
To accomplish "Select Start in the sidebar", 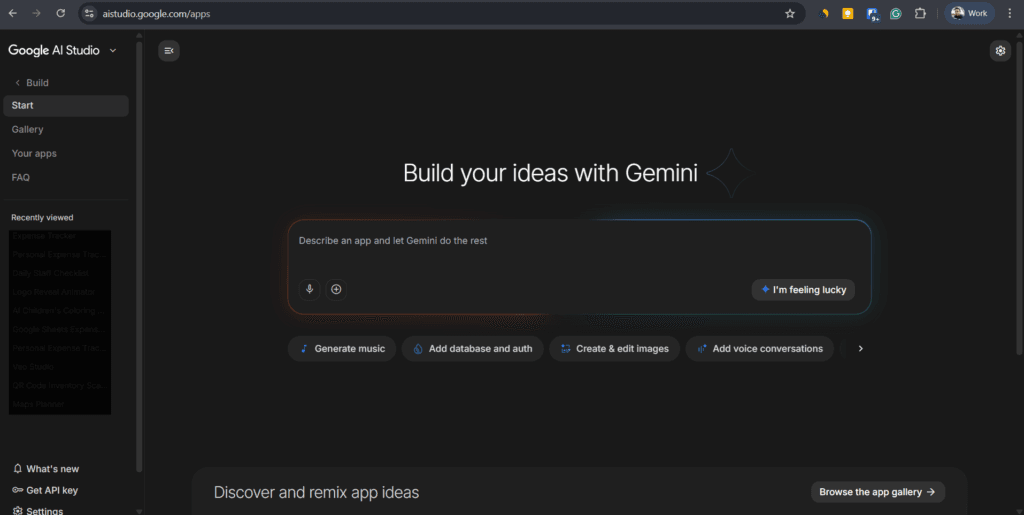I will tap(66, 106).
